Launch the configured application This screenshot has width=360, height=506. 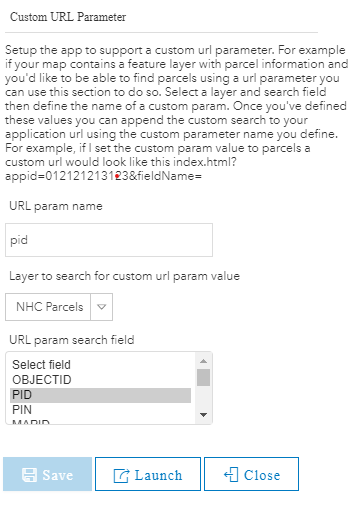pos(148,474)
